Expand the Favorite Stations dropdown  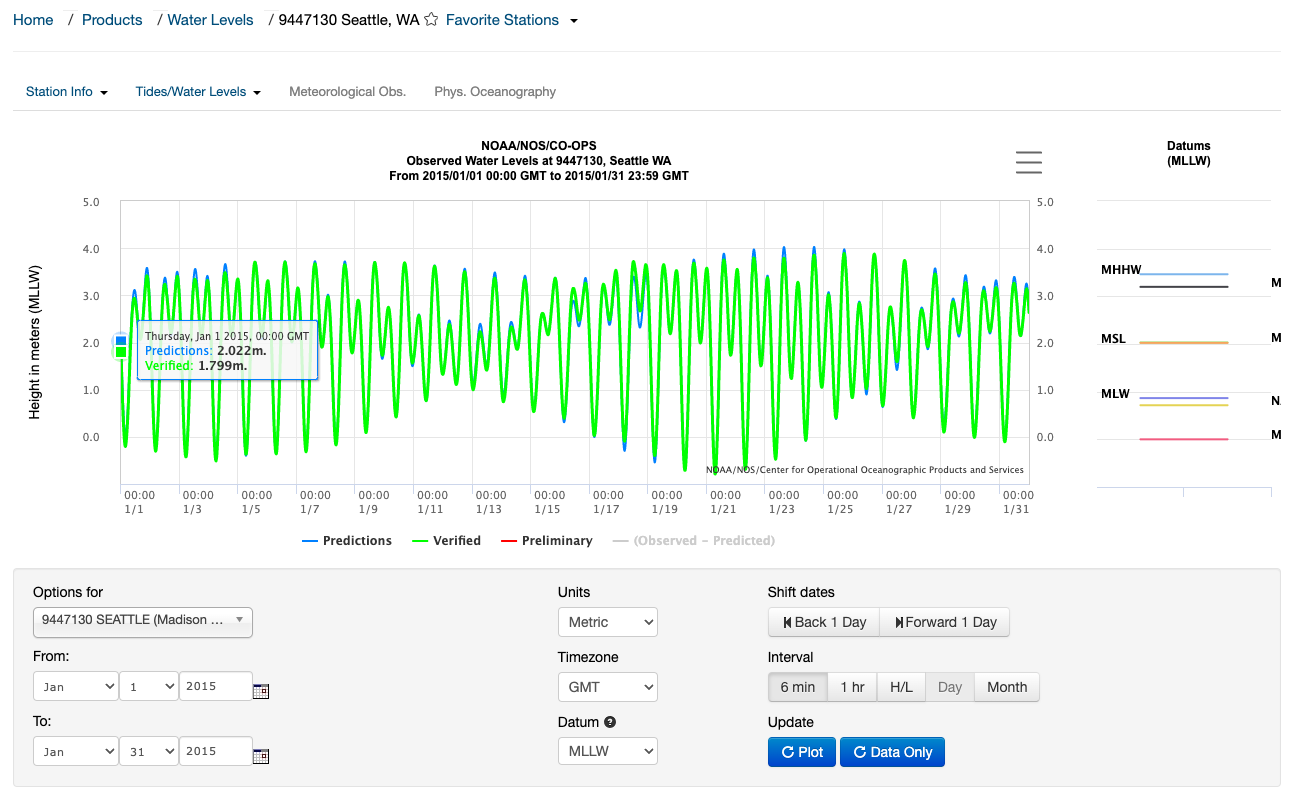[x=512, y=20]
